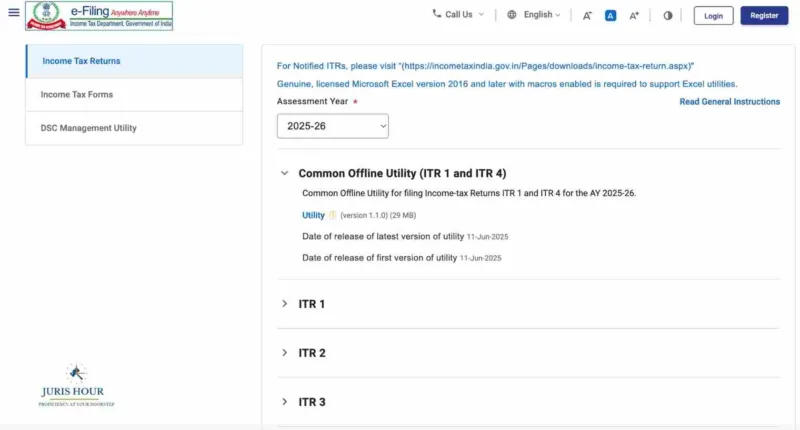Open Read General Instructions link
This screenshot has width=800, height=430.
coord(730,102)
